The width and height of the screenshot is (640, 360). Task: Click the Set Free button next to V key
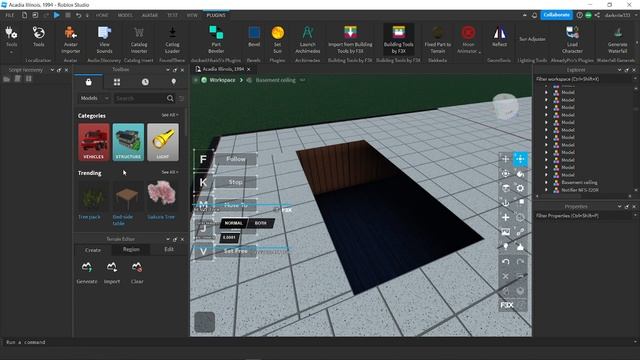236,251
